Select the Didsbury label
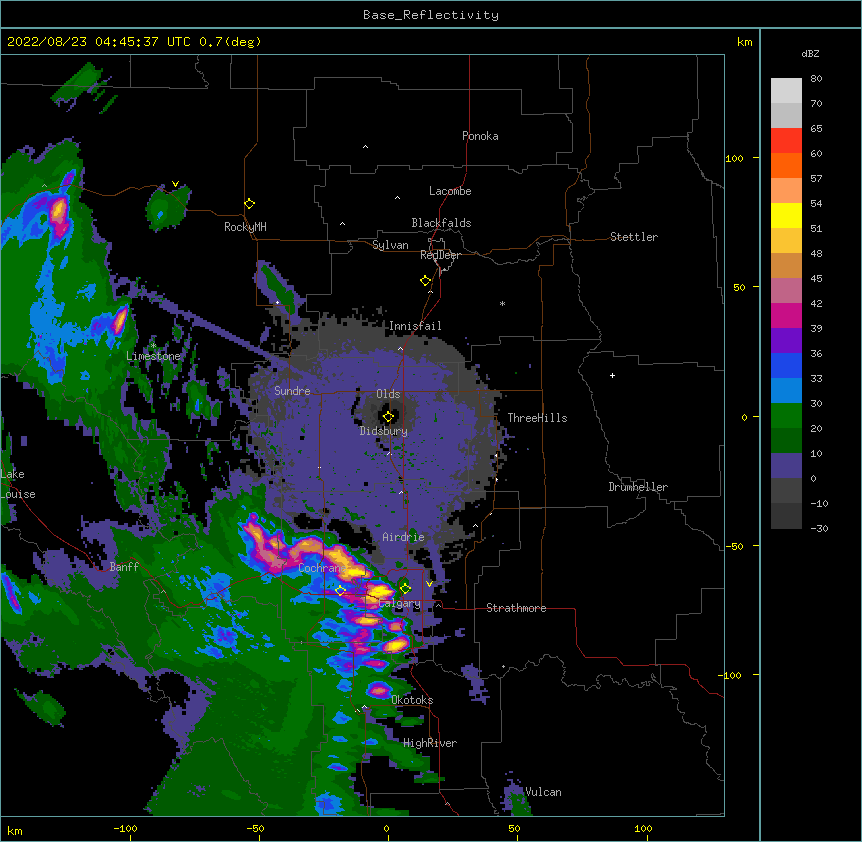The height and width of the screenshot is (842, 862). [384, 431]
